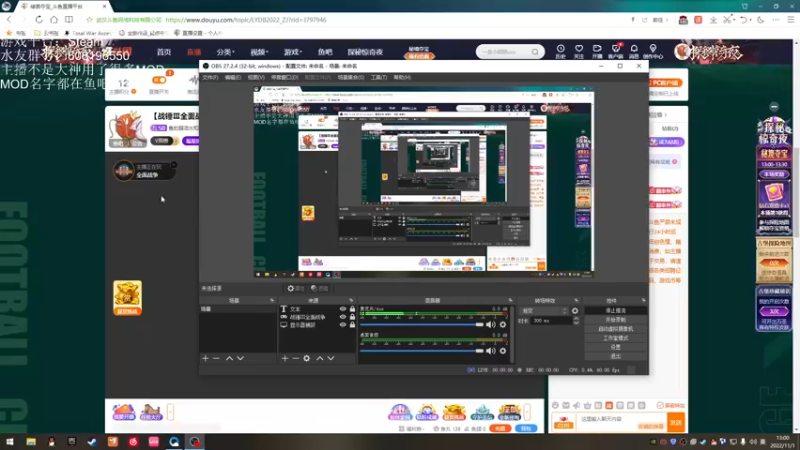Toggle lock on the 显示器捕获 source
The height and width of the screenshot is (450, 800).
[352, 324]
